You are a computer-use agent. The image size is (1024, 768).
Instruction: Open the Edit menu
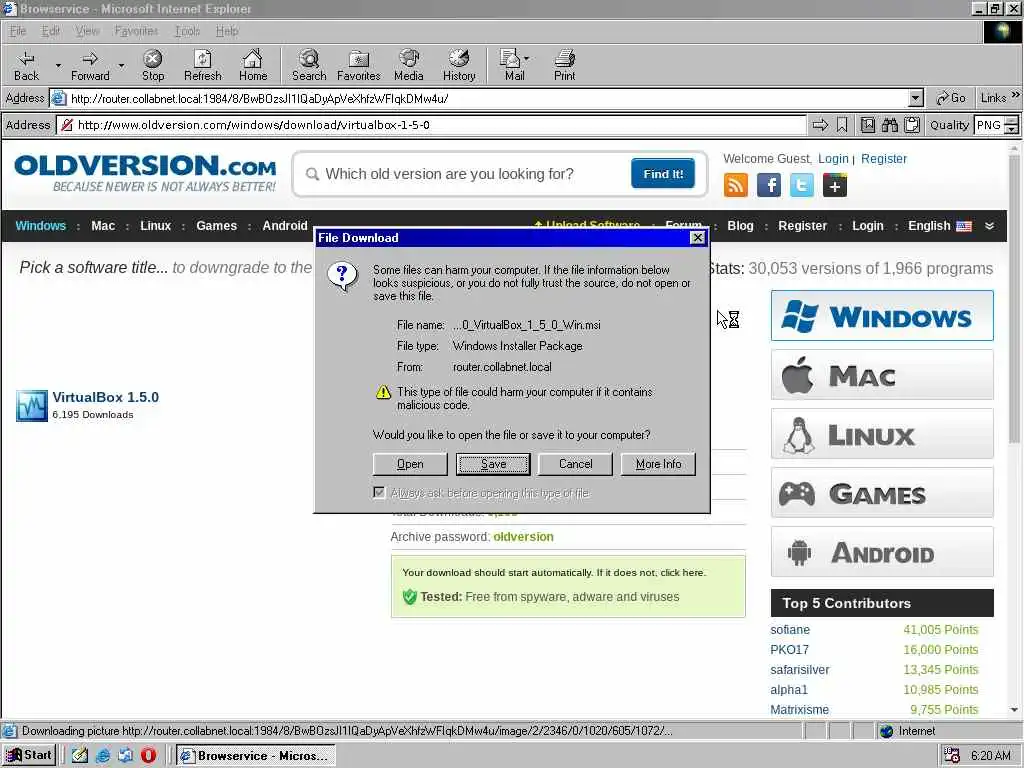click(50, 31)
